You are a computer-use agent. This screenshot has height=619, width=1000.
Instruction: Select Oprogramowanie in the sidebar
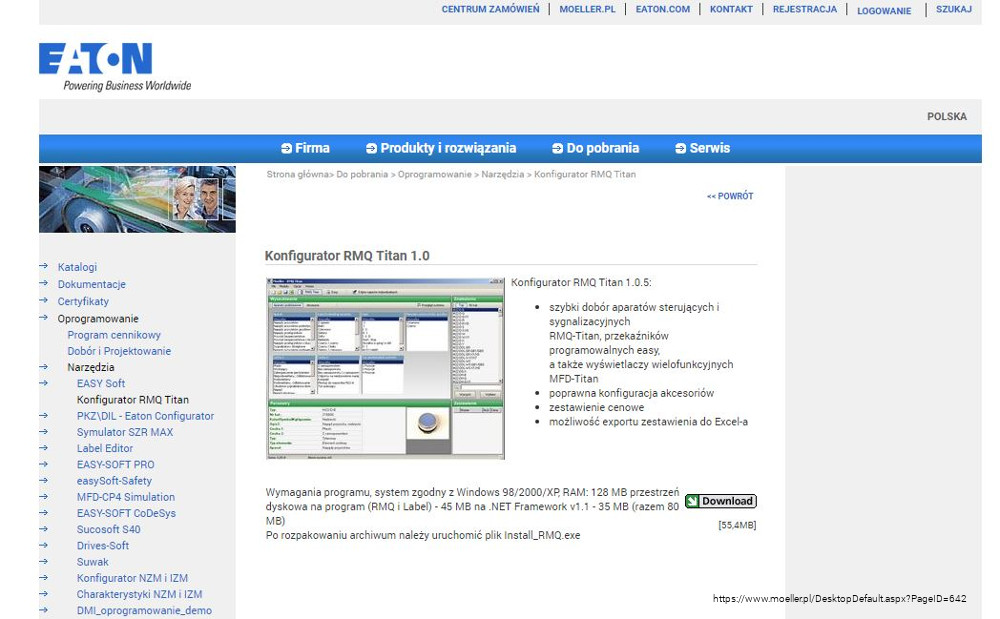[x=98, y=319]
